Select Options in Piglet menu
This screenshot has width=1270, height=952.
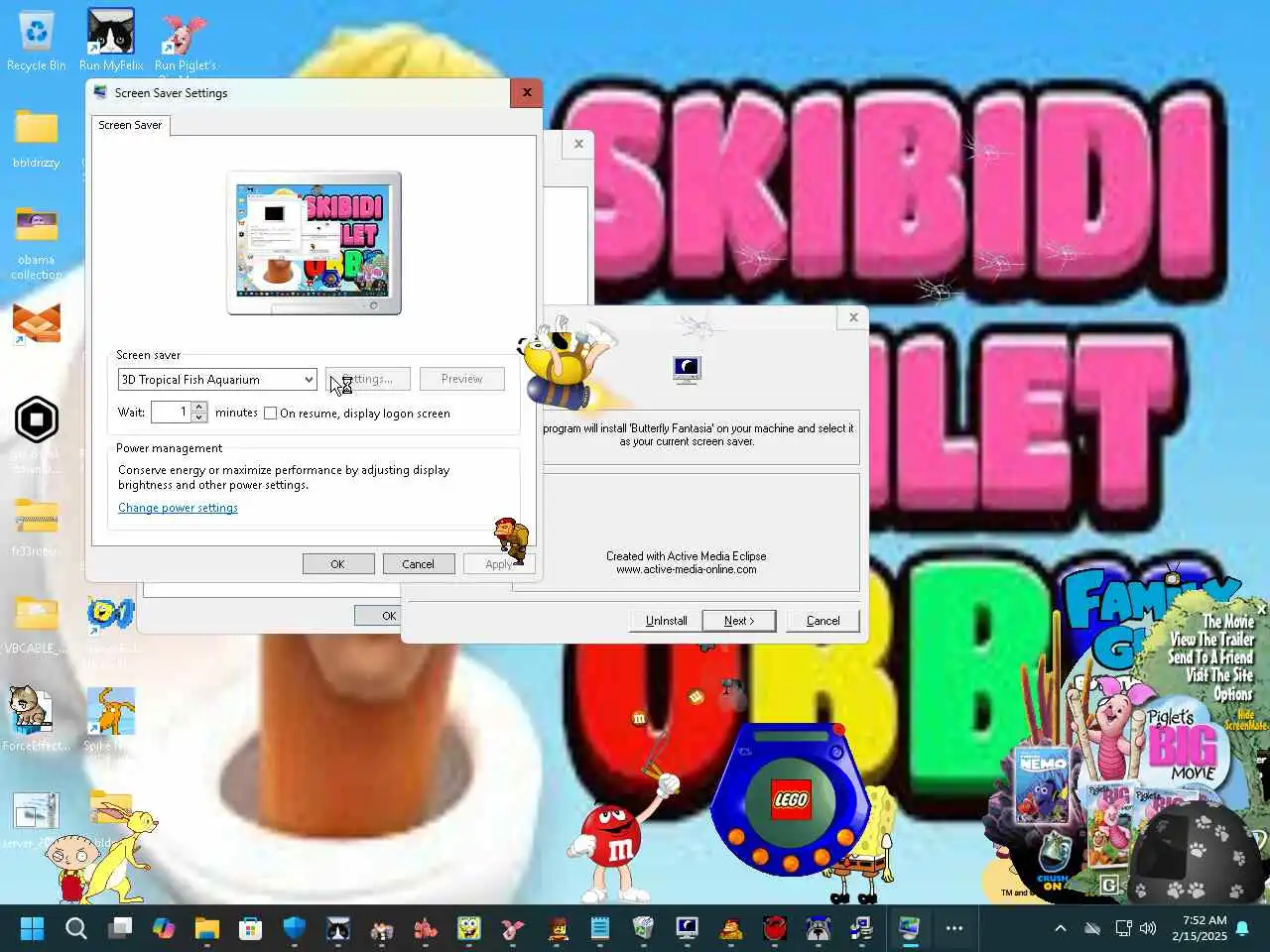1233,694
